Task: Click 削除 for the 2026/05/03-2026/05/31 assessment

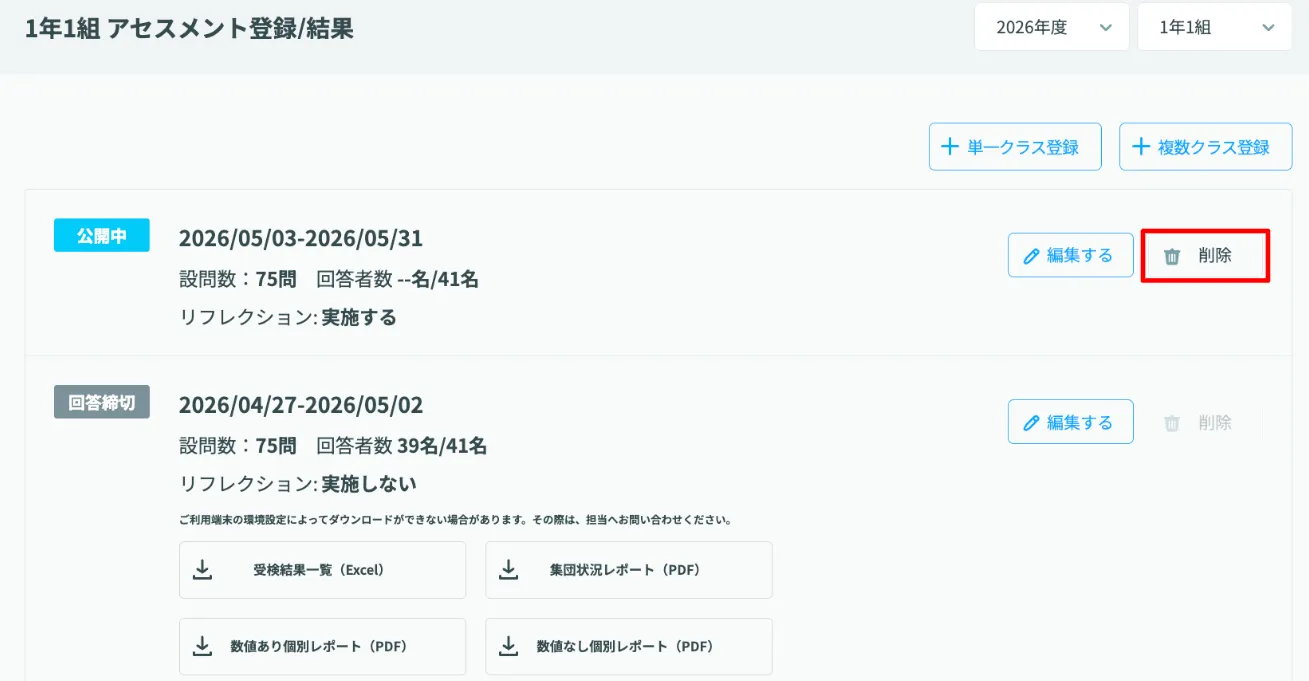Action: coord(1205,255)
